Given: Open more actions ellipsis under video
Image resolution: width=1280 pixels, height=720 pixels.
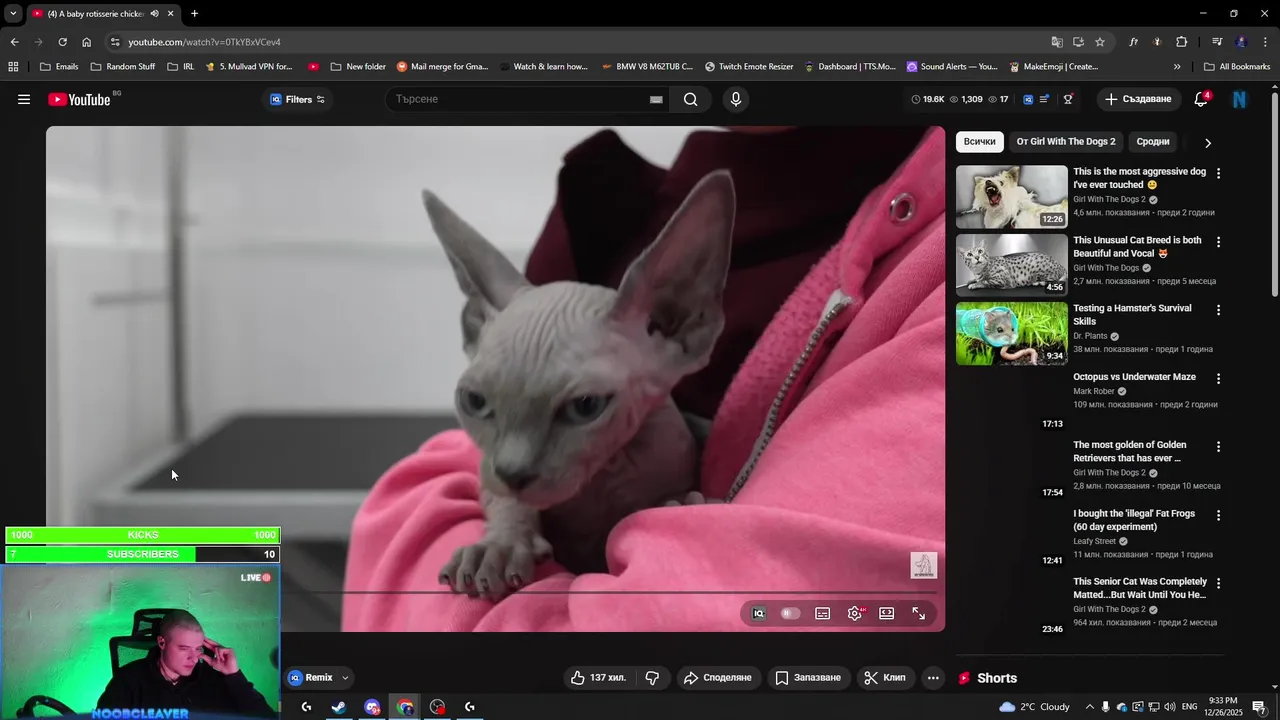Looking at the screenshot, I should pos(933,678).
